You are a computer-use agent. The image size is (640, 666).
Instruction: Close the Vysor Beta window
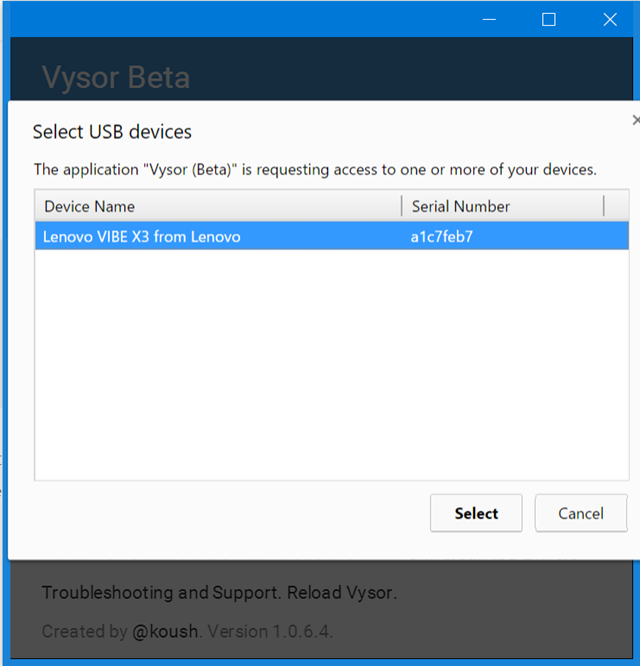pos(610,20)
